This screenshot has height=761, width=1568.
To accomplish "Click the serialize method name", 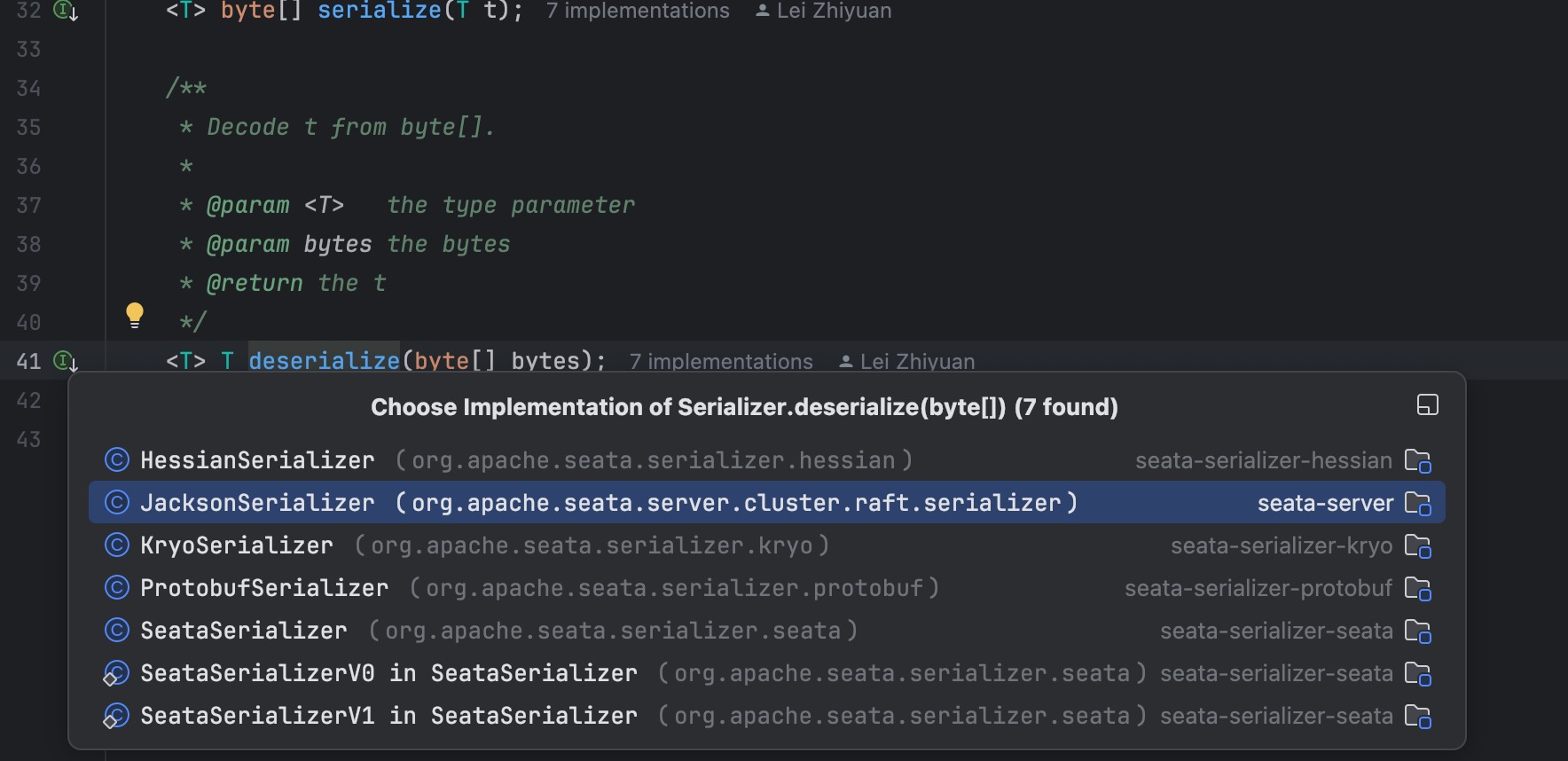I will click(x=380, y=11).
